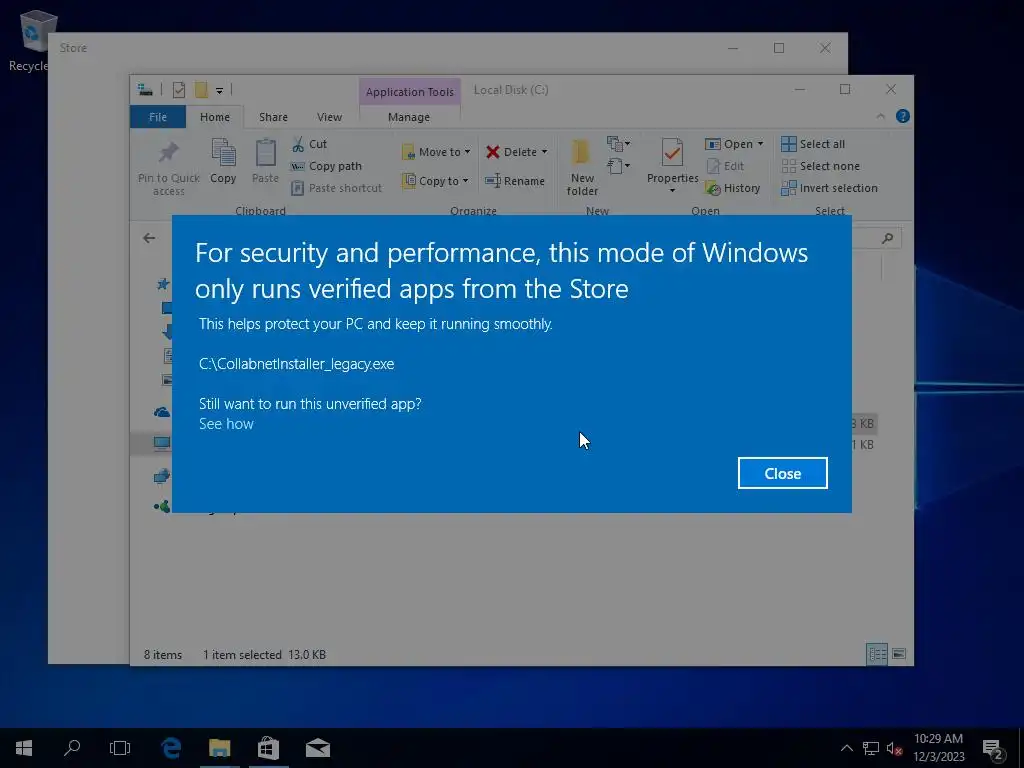Open Customize Quick Access Toolbar dropdown
This screenshot has width=1024, height=768.
tap(219, 91)
